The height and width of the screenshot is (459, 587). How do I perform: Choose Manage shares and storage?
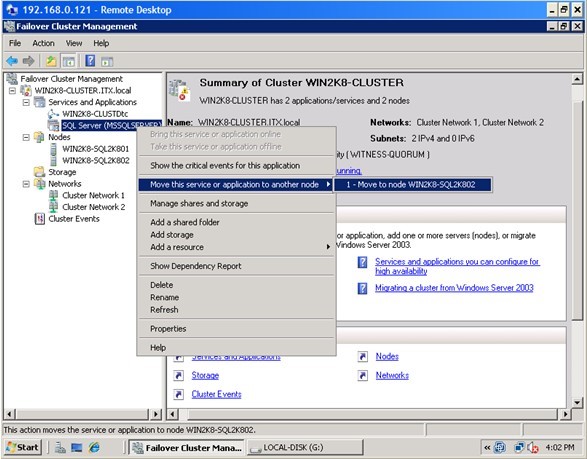[236, 203]
